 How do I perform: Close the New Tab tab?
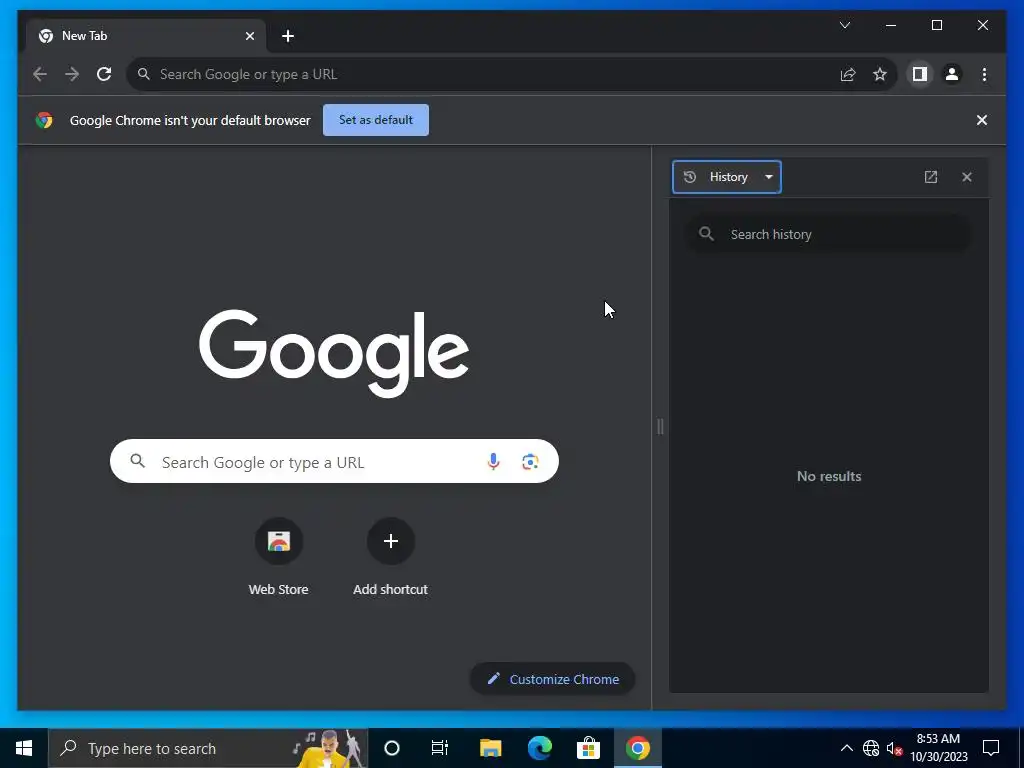point(249,36)
